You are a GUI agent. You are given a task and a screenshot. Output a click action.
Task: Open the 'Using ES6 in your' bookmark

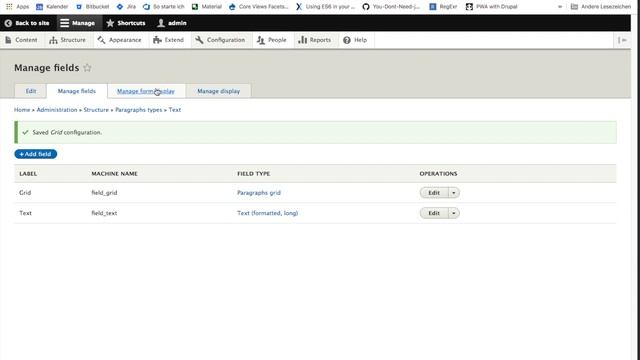point(325,7)
